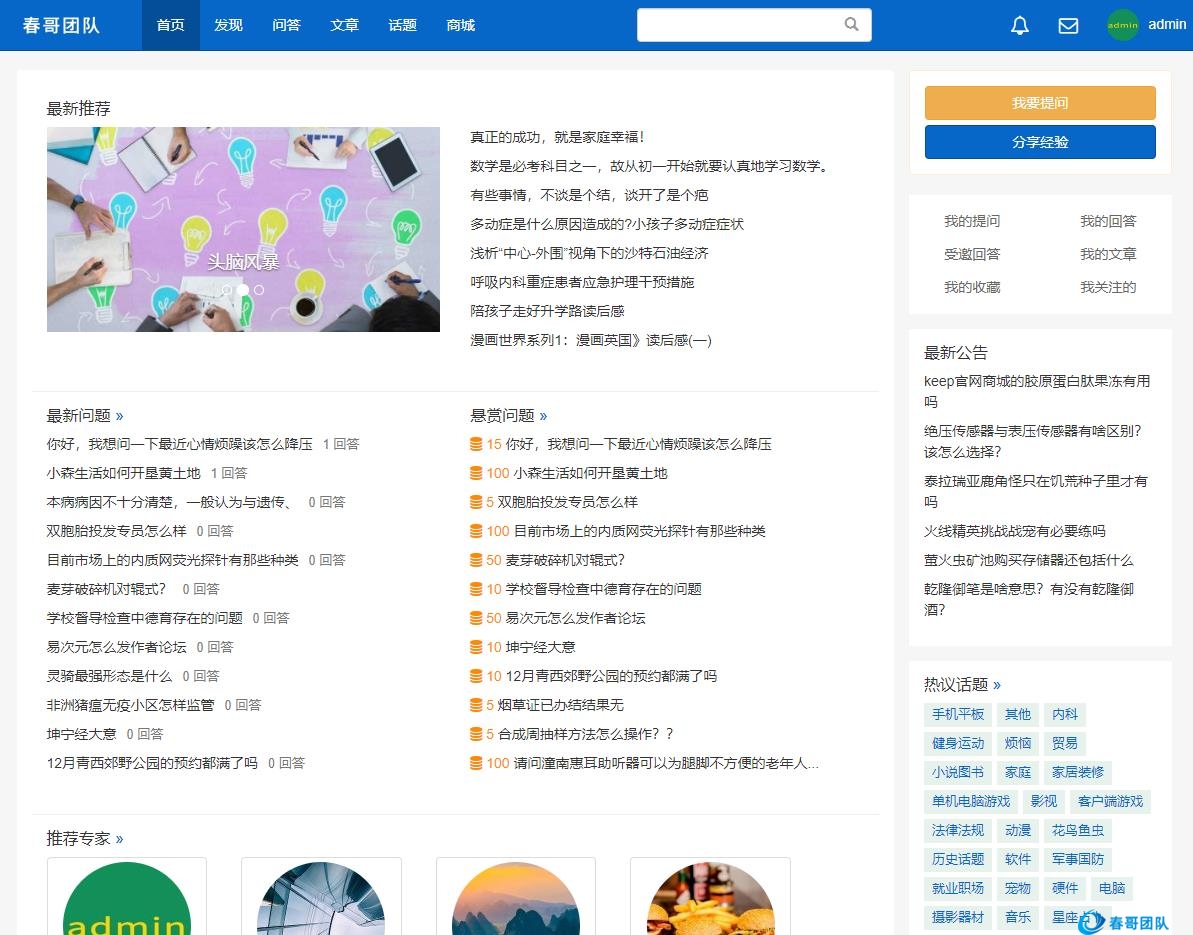Select the middle carousel indicator dot
Image resolution: width=1193 pixels, height=935 pixels.
243,290
